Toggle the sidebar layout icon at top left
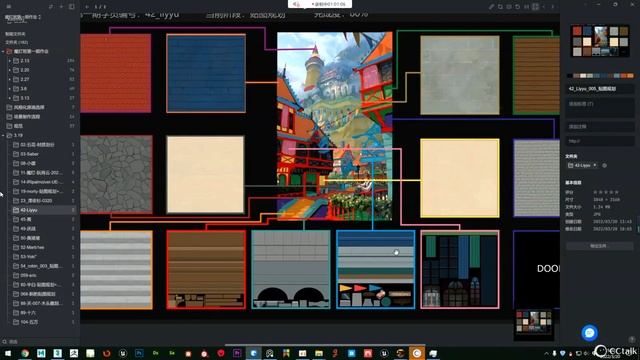640x360 pixels. pyautogui.click(x=71, y=7)
